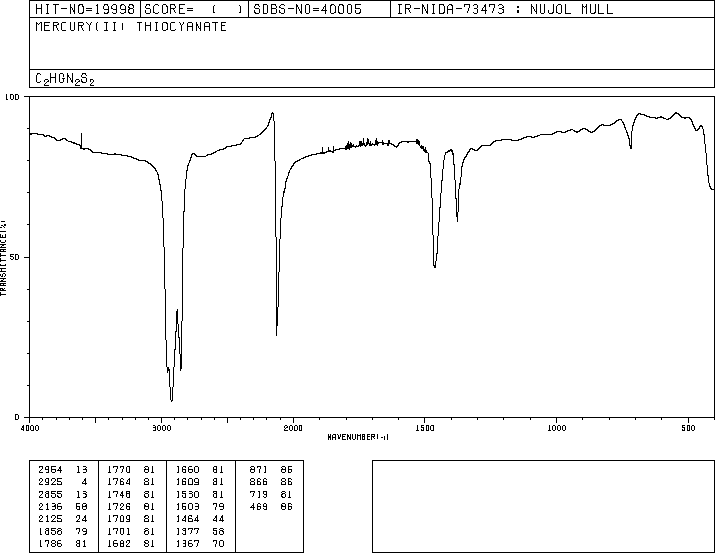The image size is (715, 553).
Task: Select peak value 2125 in the table
Action: pos(50,519)
